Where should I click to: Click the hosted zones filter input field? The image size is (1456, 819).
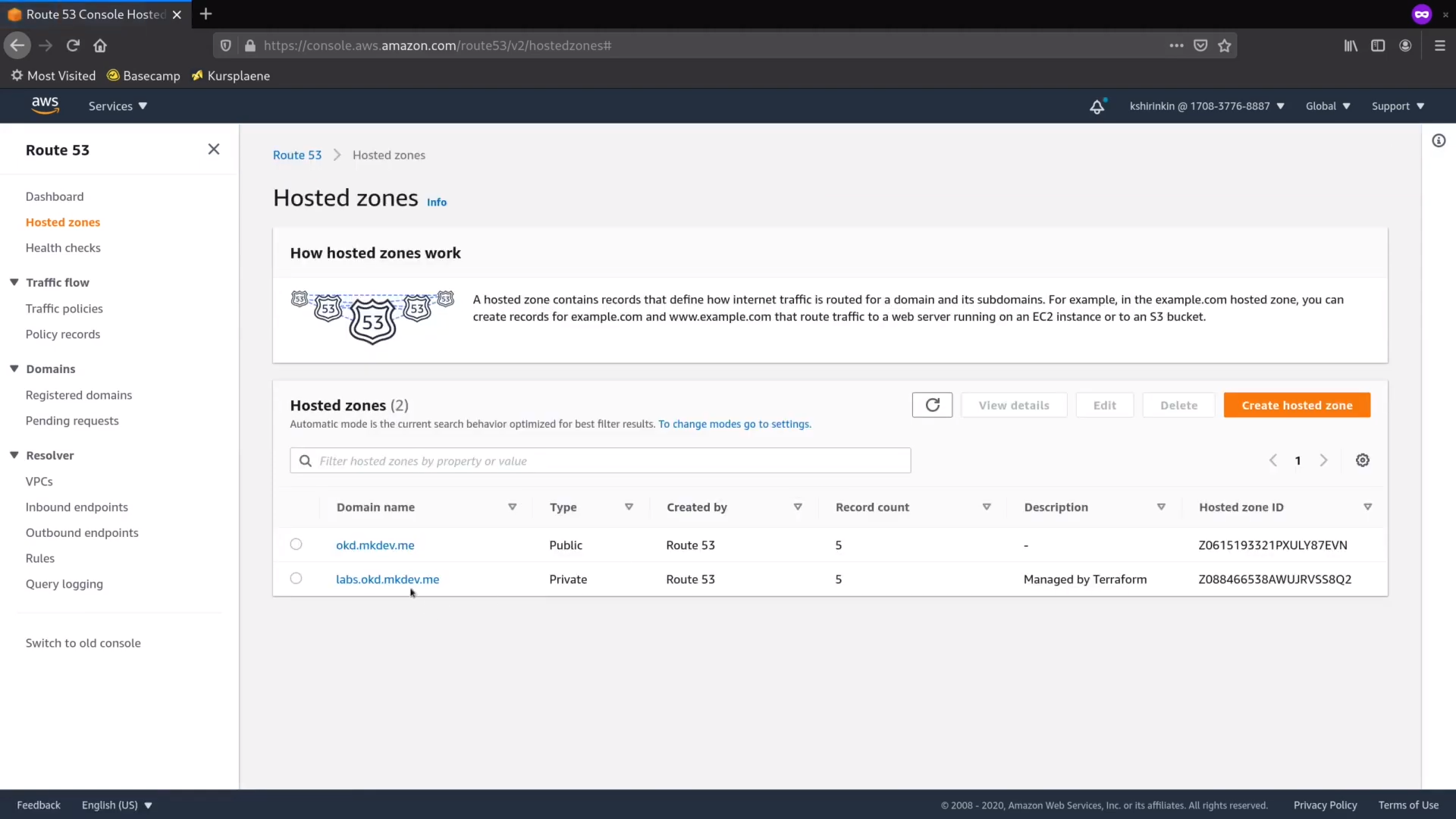pos(600,460)
